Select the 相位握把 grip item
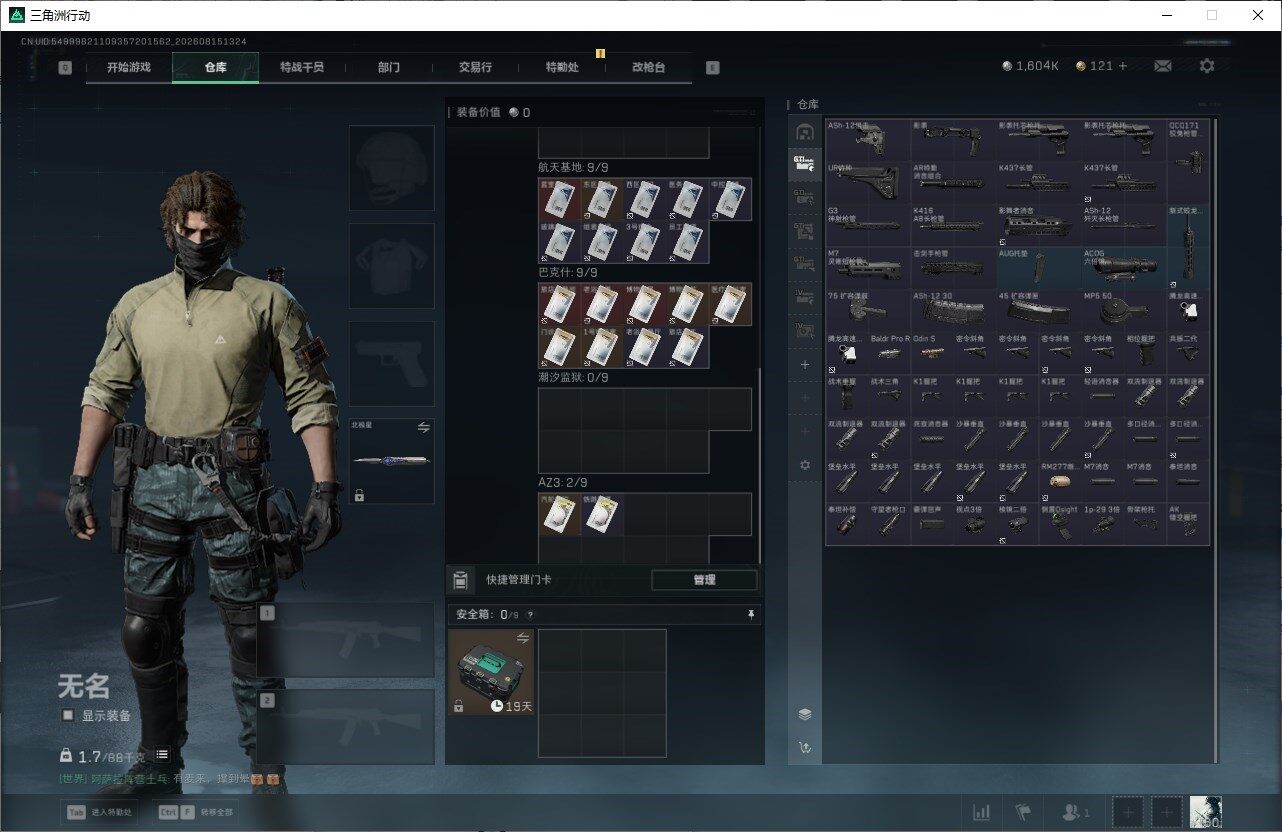 tap(1145, 353)
